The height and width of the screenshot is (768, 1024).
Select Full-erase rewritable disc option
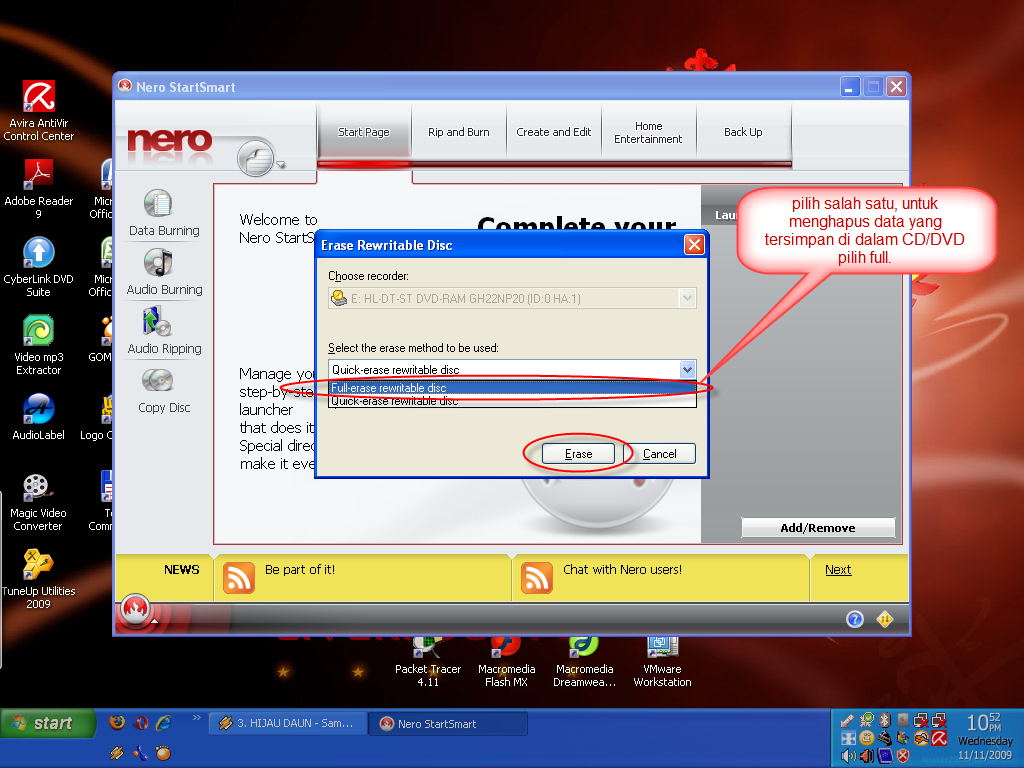(x=513, y=388)
